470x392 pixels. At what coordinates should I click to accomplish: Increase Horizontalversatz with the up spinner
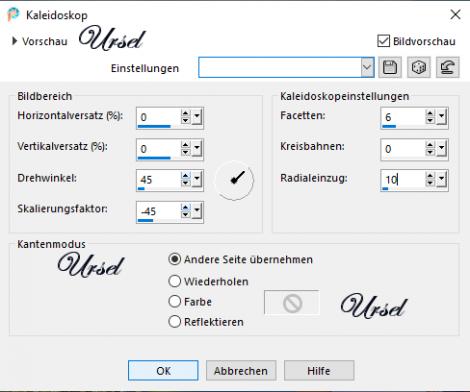pyautogui.click(x=186, y=113)
